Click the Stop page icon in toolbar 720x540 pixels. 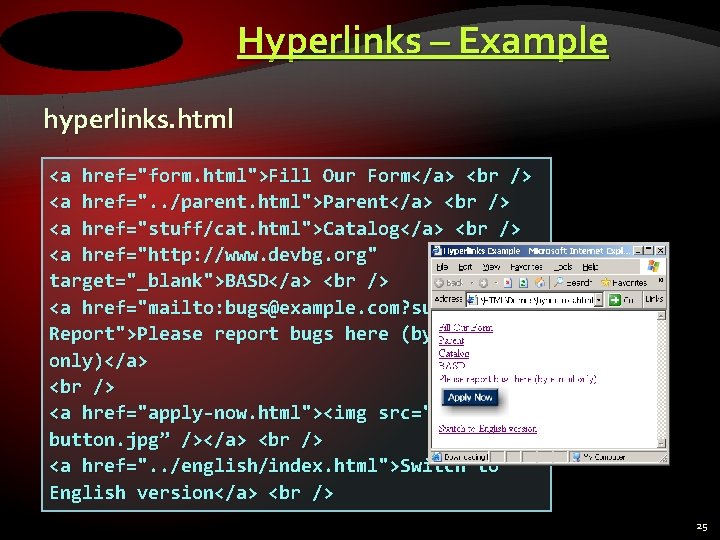[507, 283]
